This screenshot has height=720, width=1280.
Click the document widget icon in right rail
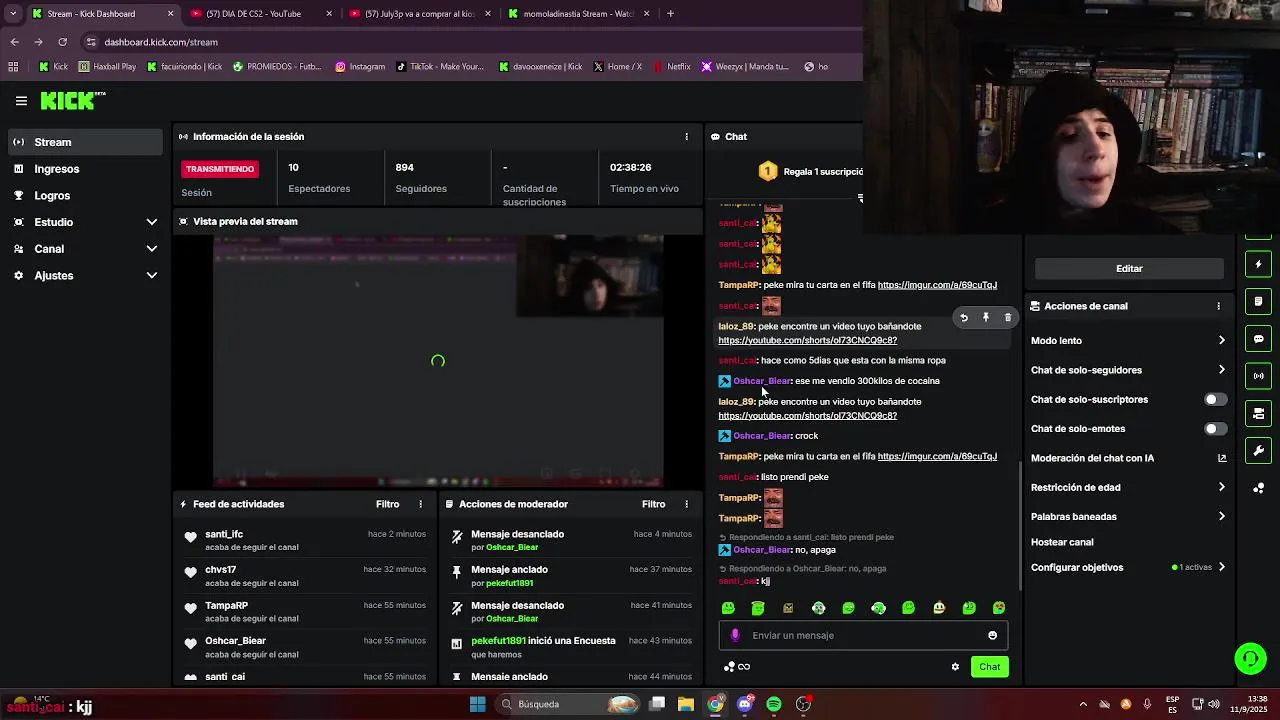click(1258, 301)
